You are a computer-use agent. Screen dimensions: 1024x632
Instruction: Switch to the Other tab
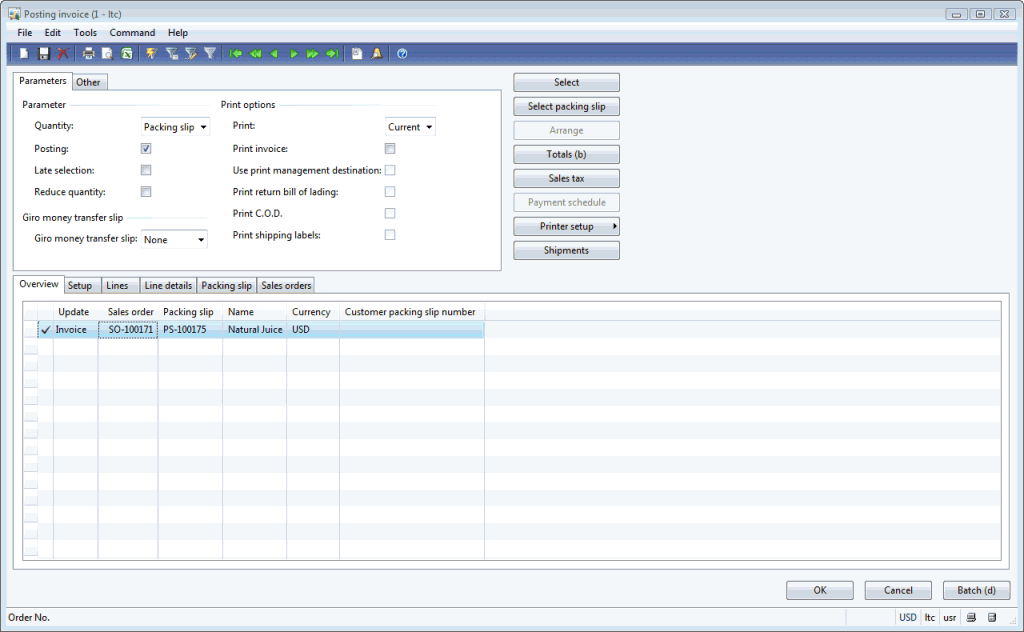pos(88,82)
